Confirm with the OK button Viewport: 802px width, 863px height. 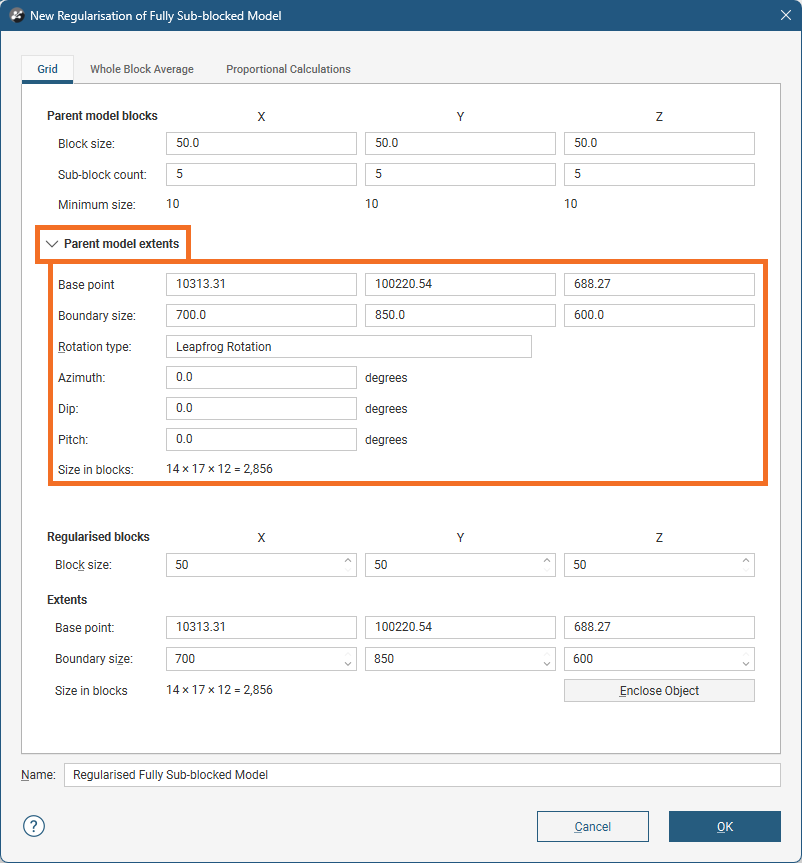point(724,826)
